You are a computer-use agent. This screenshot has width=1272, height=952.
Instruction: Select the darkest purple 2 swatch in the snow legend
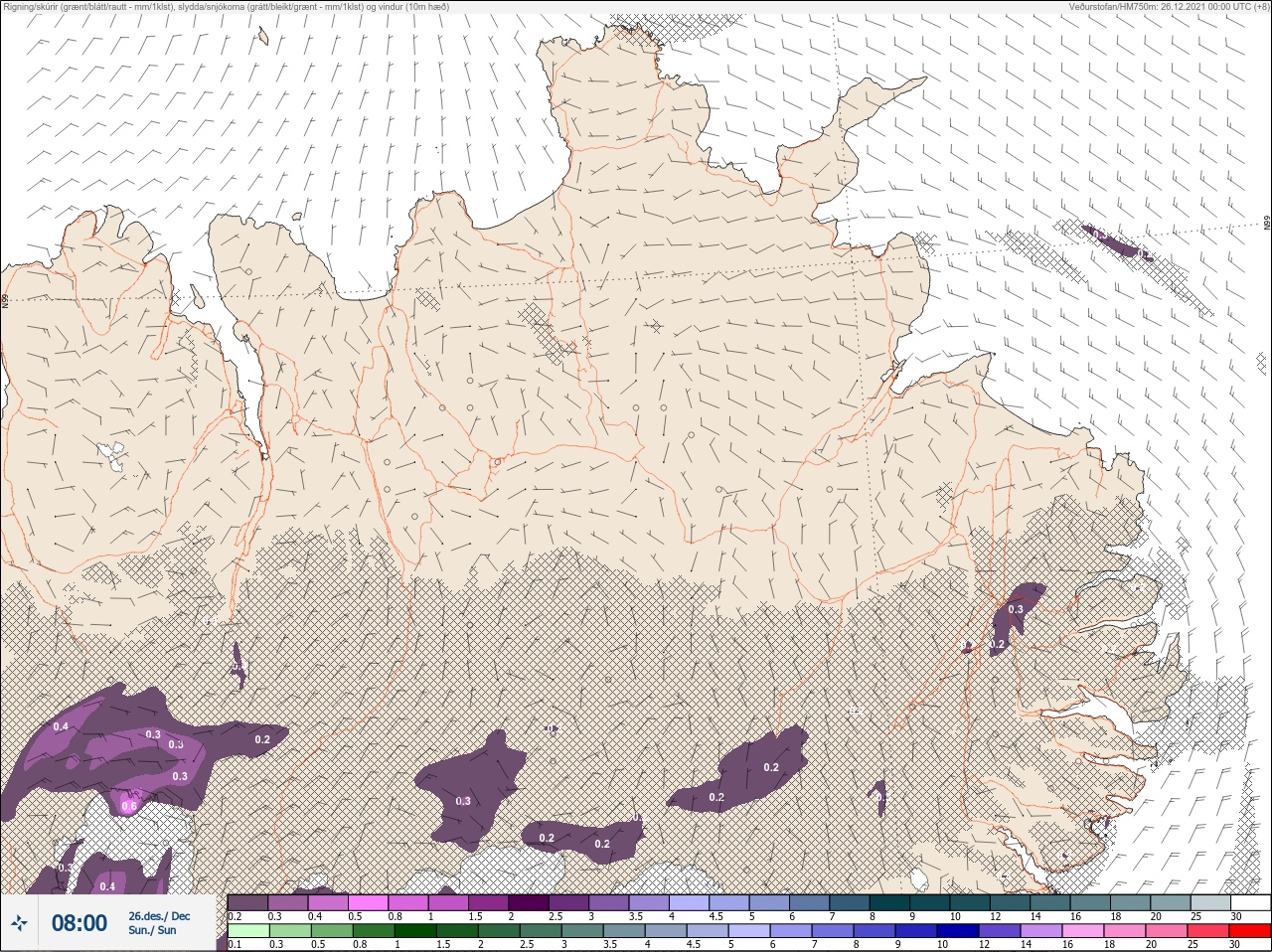coord(529,902)
